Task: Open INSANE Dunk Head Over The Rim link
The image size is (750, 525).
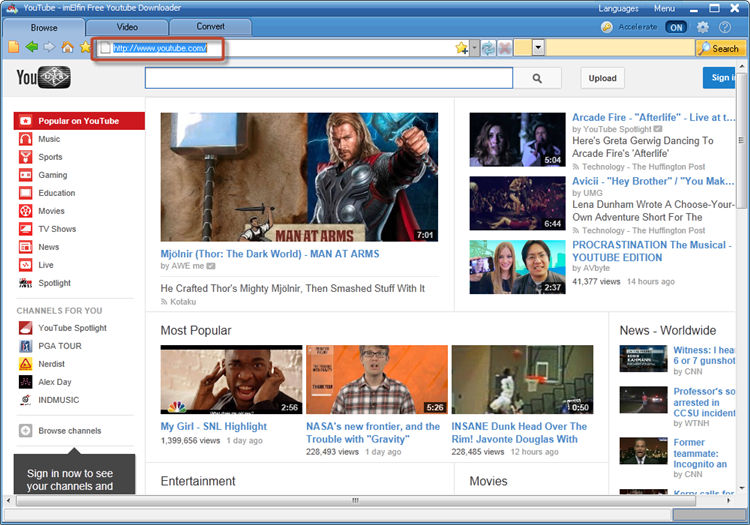Action: [519, 433]
